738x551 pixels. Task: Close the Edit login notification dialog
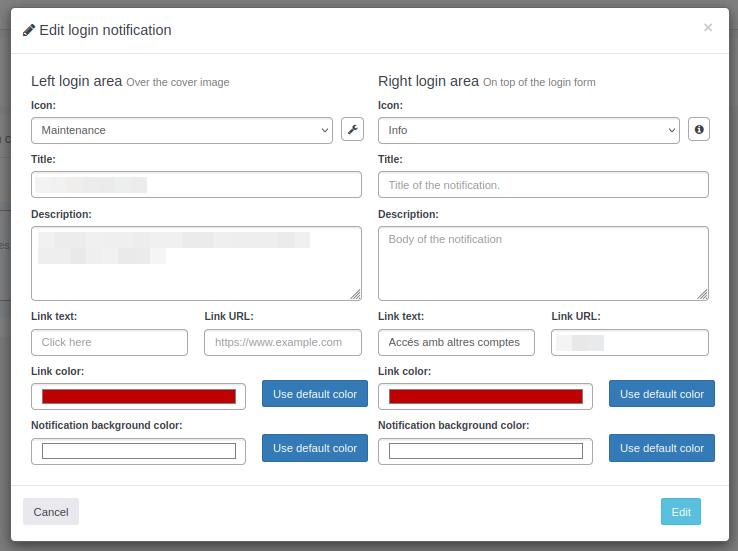click(x=708, y=28)
